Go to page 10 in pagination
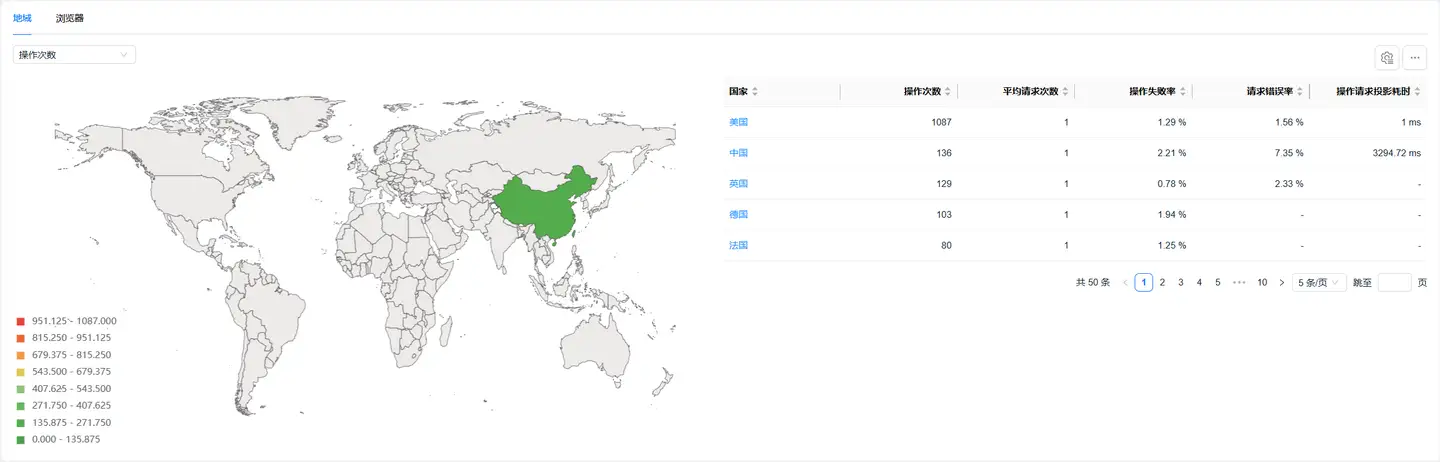Screen dimensions: 1440x462 click(x=1262, y=283)
